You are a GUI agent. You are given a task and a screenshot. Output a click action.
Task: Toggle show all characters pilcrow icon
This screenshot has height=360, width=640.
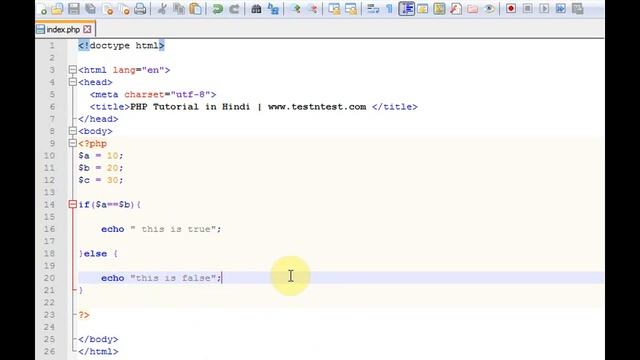(389, 9)
